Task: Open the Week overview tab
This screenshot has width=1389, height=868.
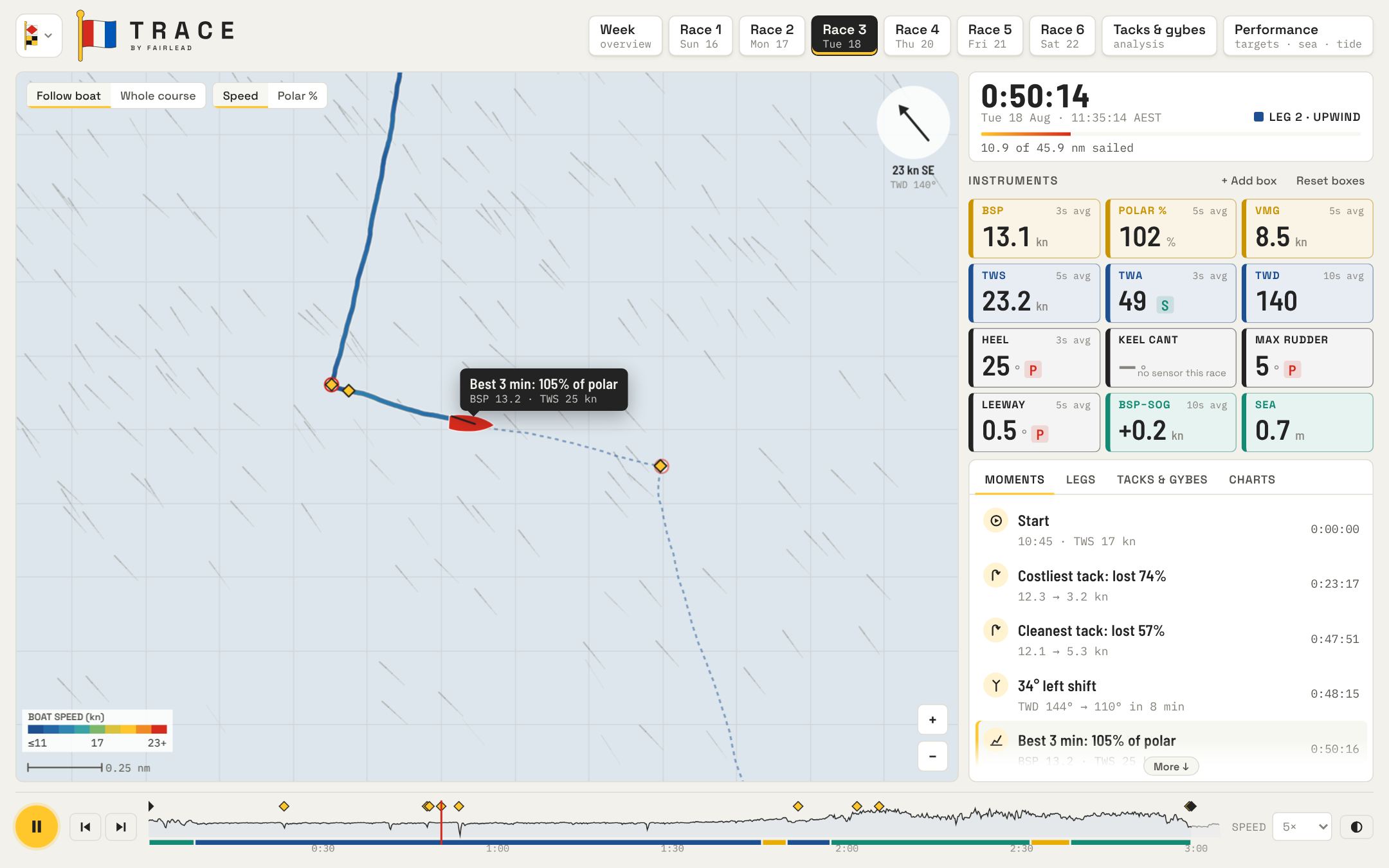Action: 625,36
